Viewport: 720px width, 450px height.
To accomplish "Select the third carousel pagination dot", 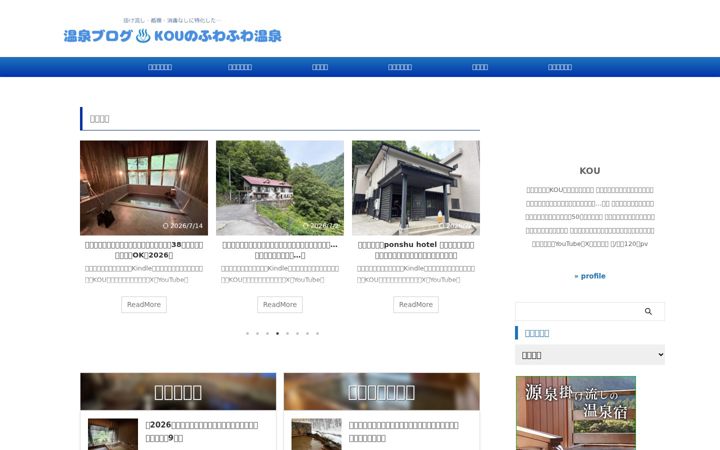I will tap(268, 333).
